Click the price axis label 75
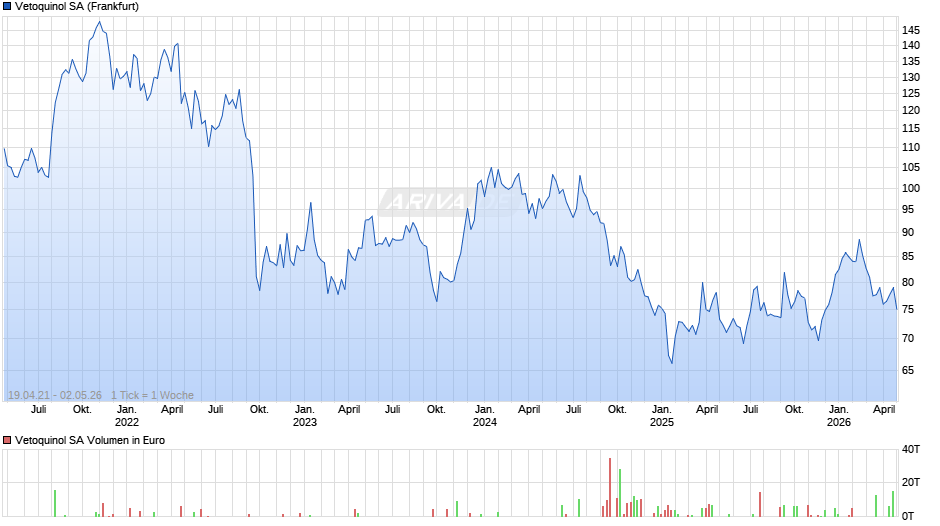 point(908,309)
